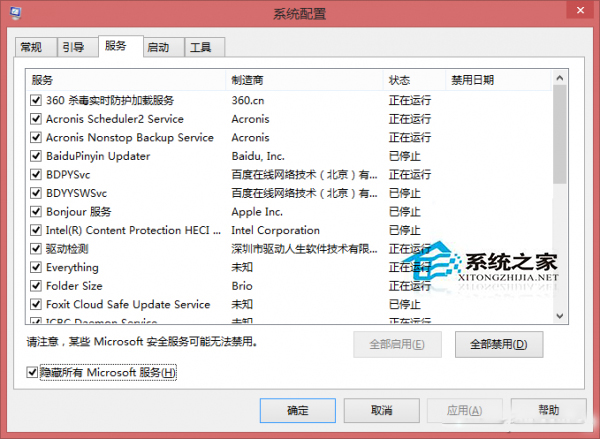Disable Acronis Nonstop Backup Service checkbox
The height and width of the screenshot is (439, 600).
[36, 137]
